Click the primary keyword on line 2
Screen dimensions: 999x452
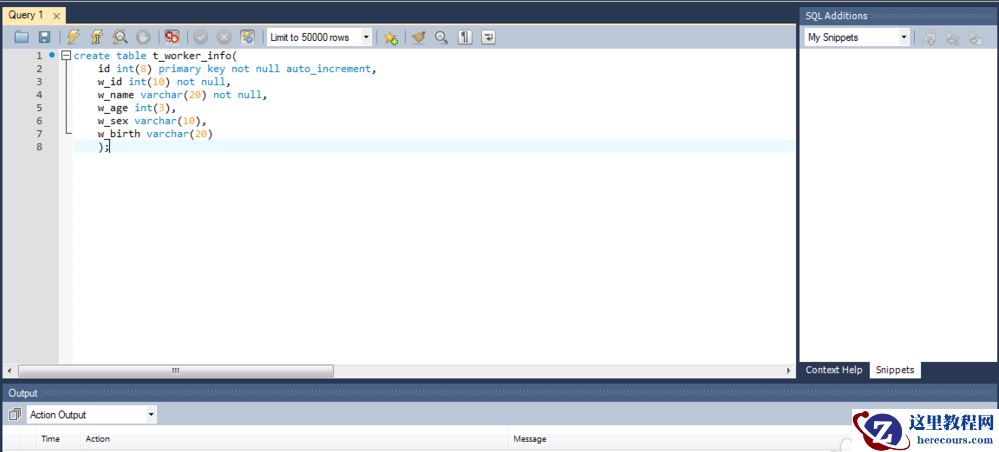click(x=180, y=69)
